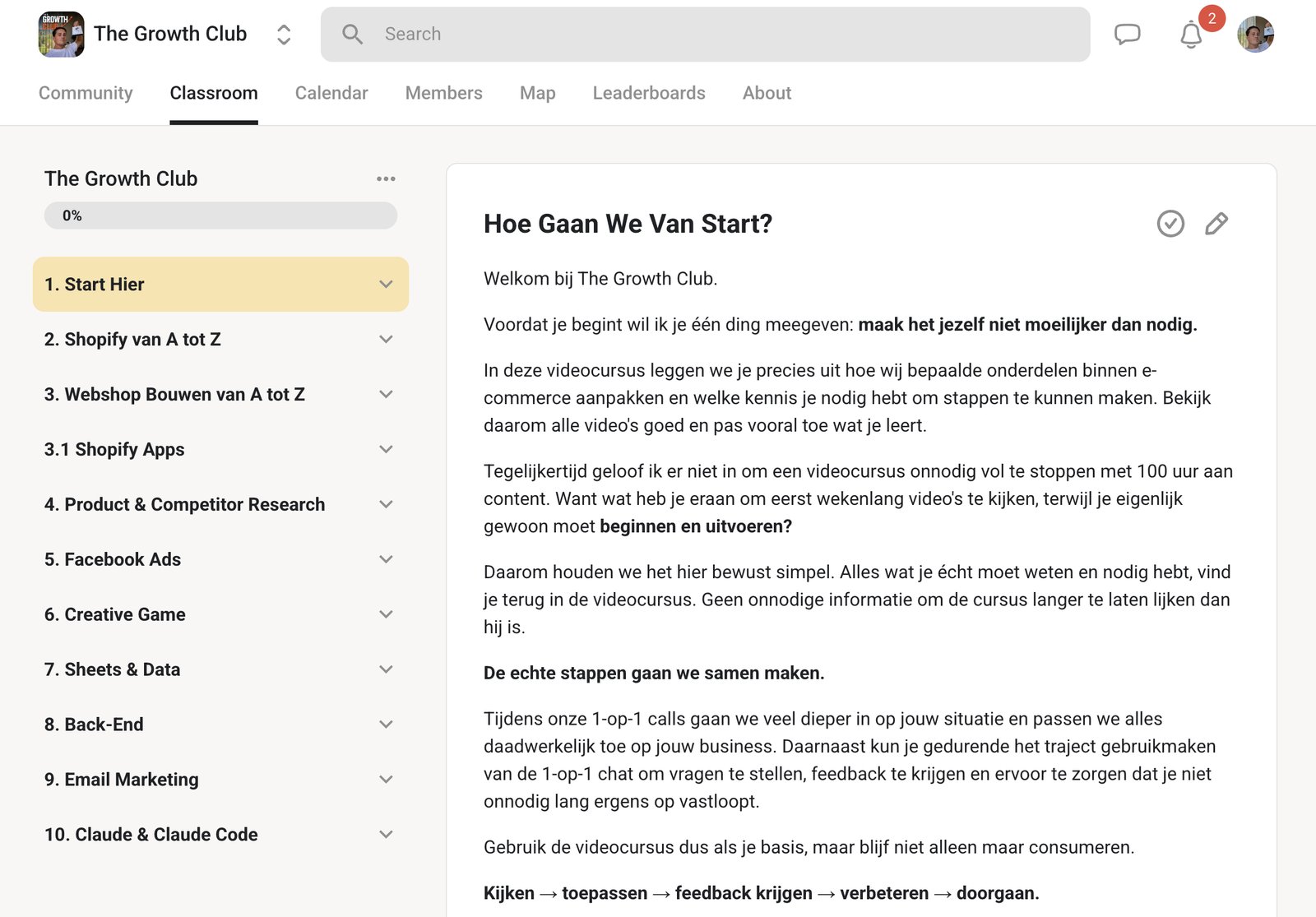Image resolution: width=1316 pixels, height=917 pixels.
Task: Expand the 9. Email Marketing chevron
Action: (386, 780)
